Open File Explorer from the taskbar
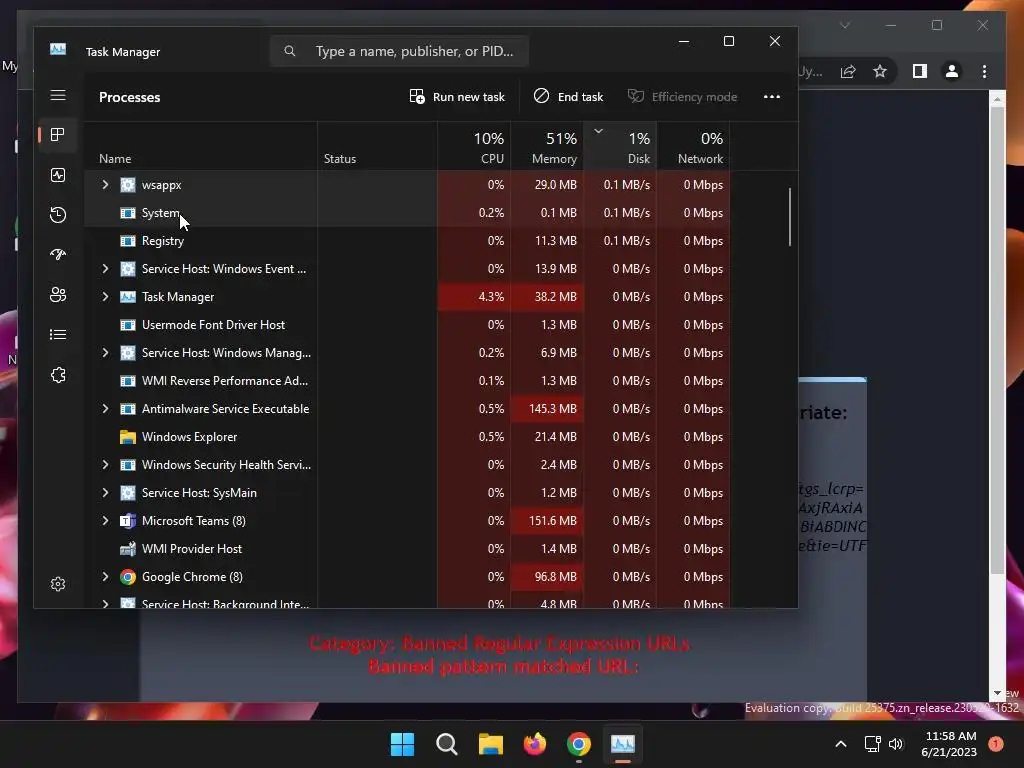1024x768 pixels. point(490,744)
